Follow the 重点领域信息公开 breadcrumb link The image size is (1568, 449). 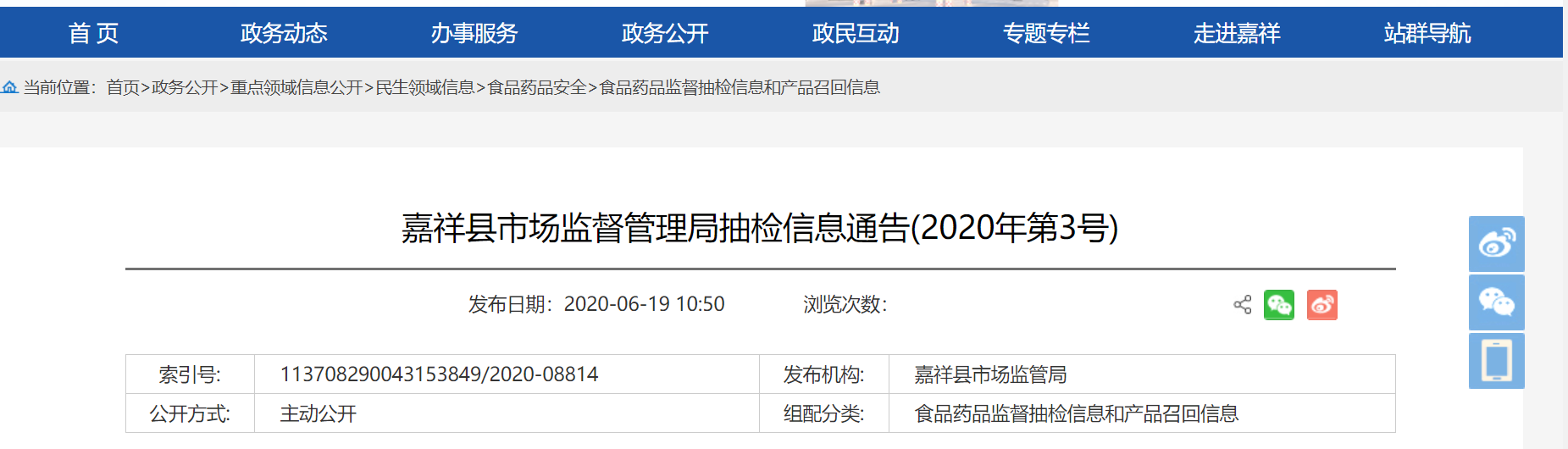coord(296,87)
